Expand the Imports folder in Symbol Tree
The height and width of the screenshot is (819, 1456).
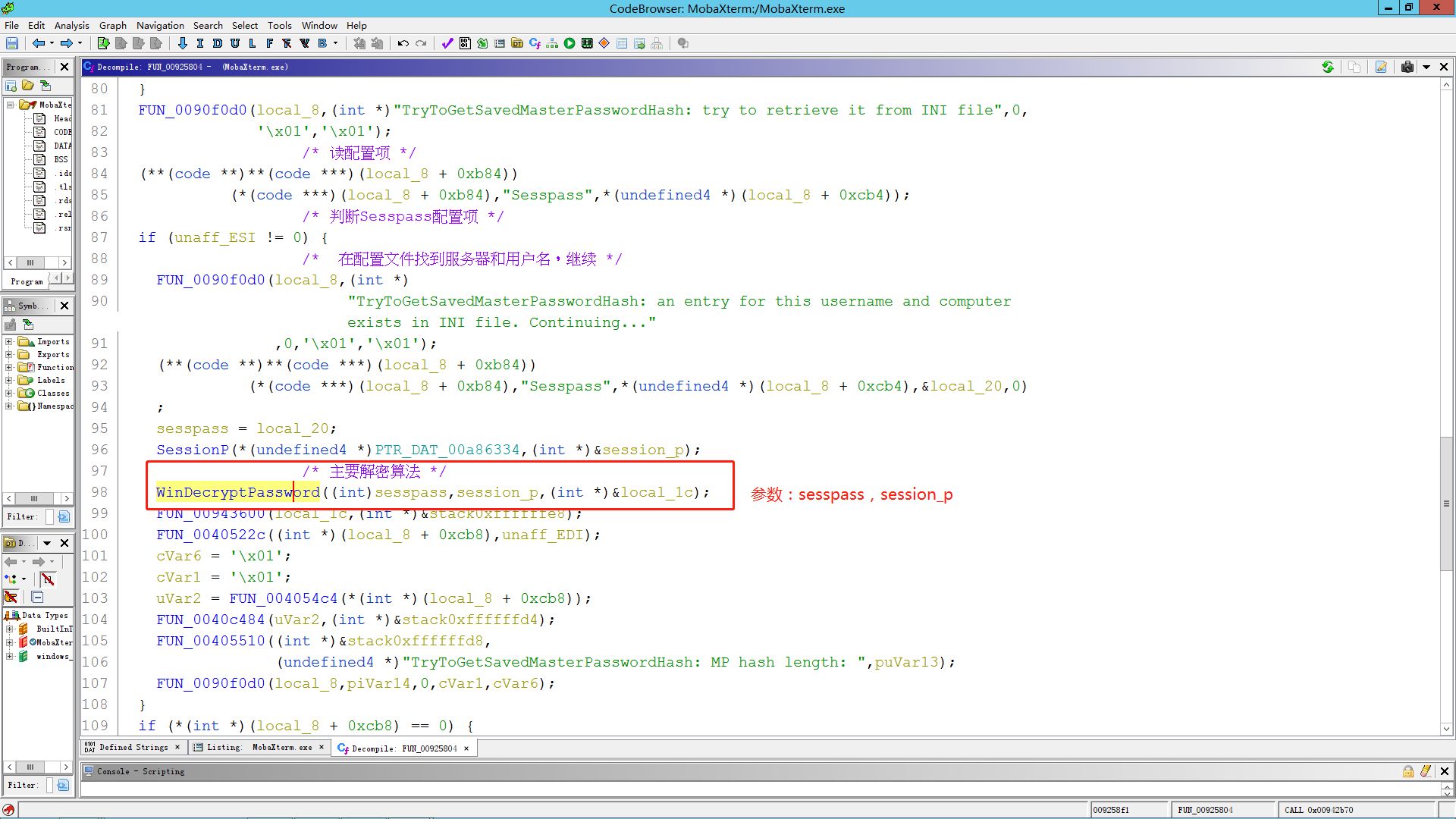click(9, 342)
